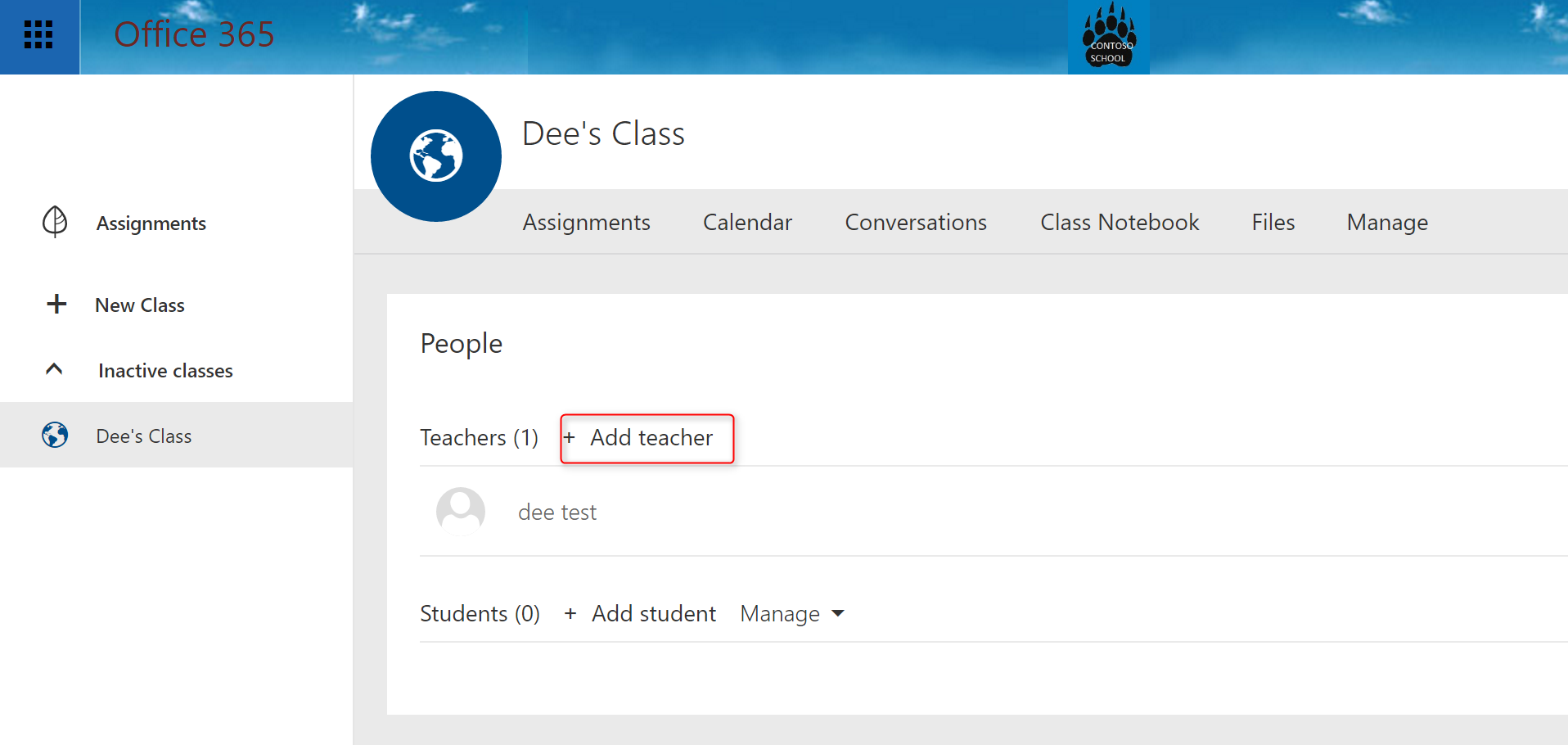Switch to the Assignments tab
The image size is (1568, 745).
click(x=586, y=222)
